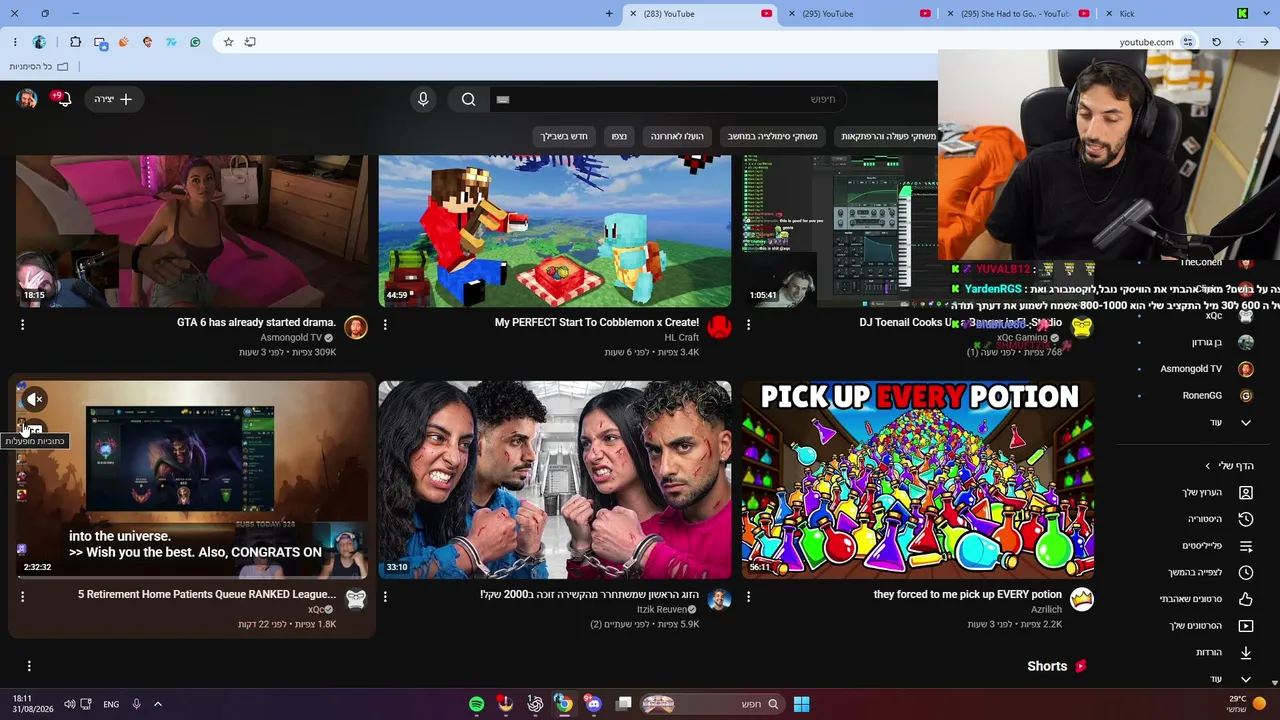Open liked videos (סרטונים שאהבתי) icon
Viewport: 1280px width, 720px height.
(x=1246, y=599)
